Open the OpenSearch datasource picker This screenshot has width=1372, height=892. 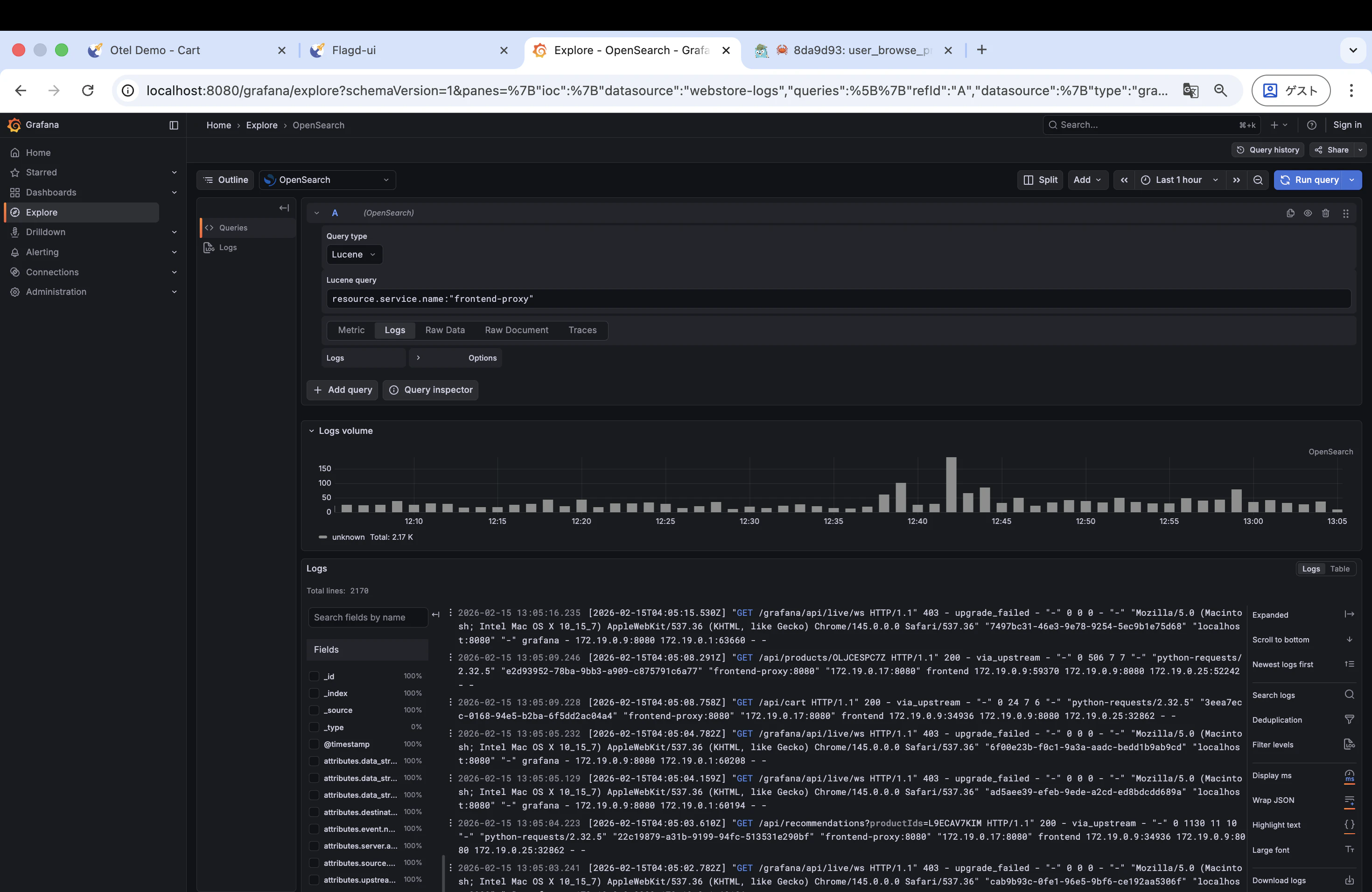click(x=327, y=180)
